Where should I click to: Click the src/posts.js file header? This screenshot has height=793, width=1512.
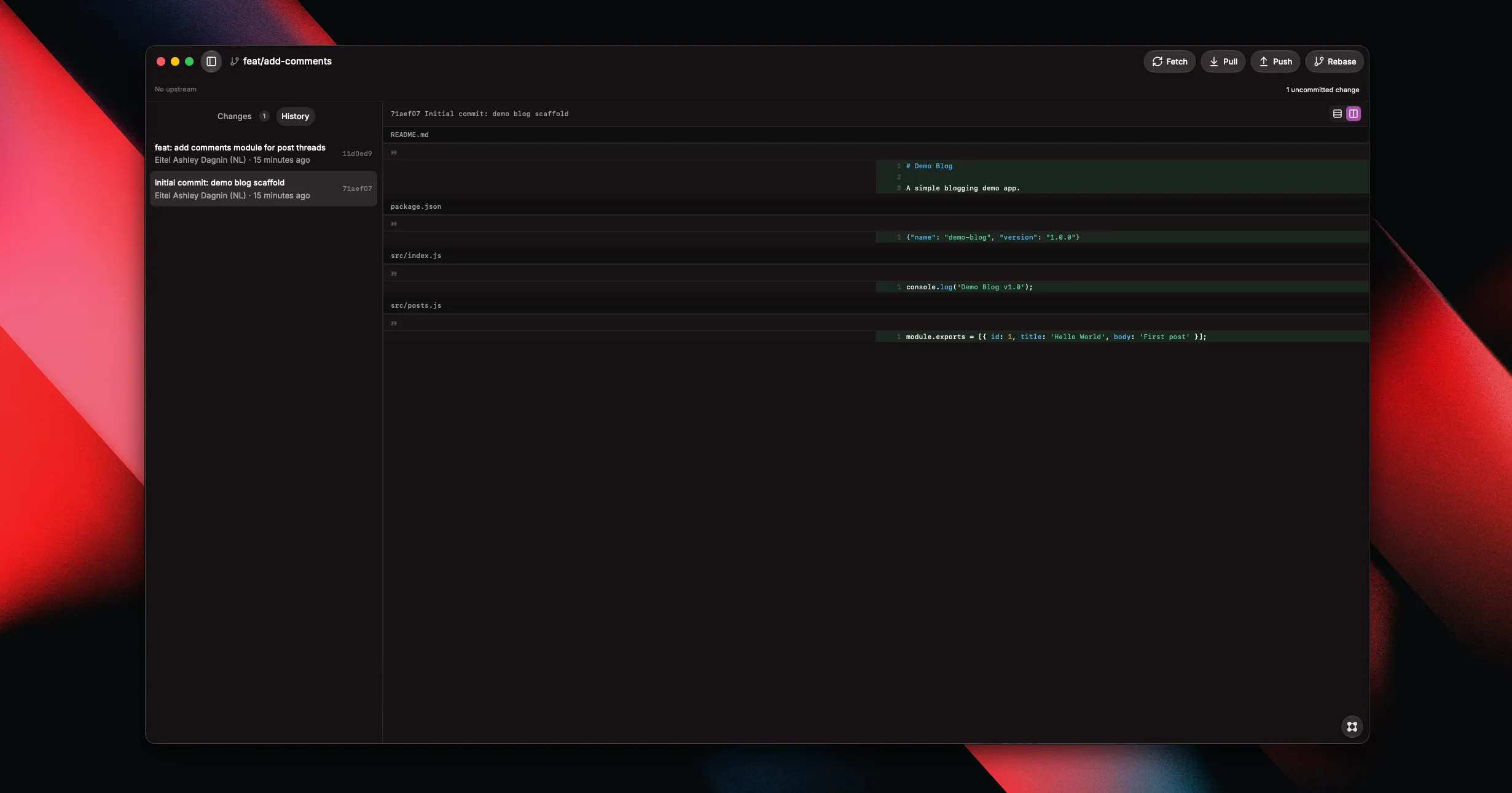tap(875, 305)
